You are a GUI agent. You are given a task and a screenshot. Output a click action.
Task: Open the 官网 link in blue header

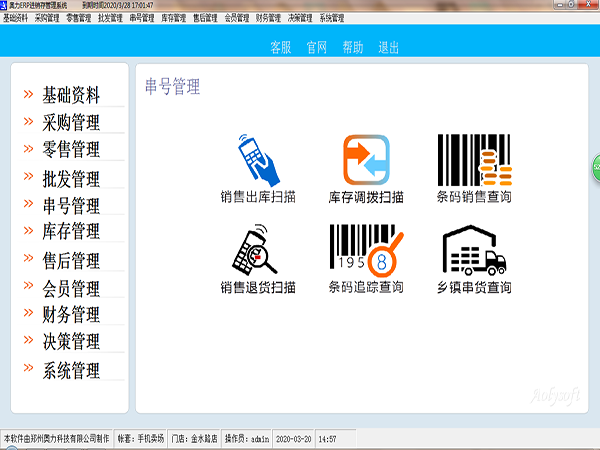click(x=317, y=47)
